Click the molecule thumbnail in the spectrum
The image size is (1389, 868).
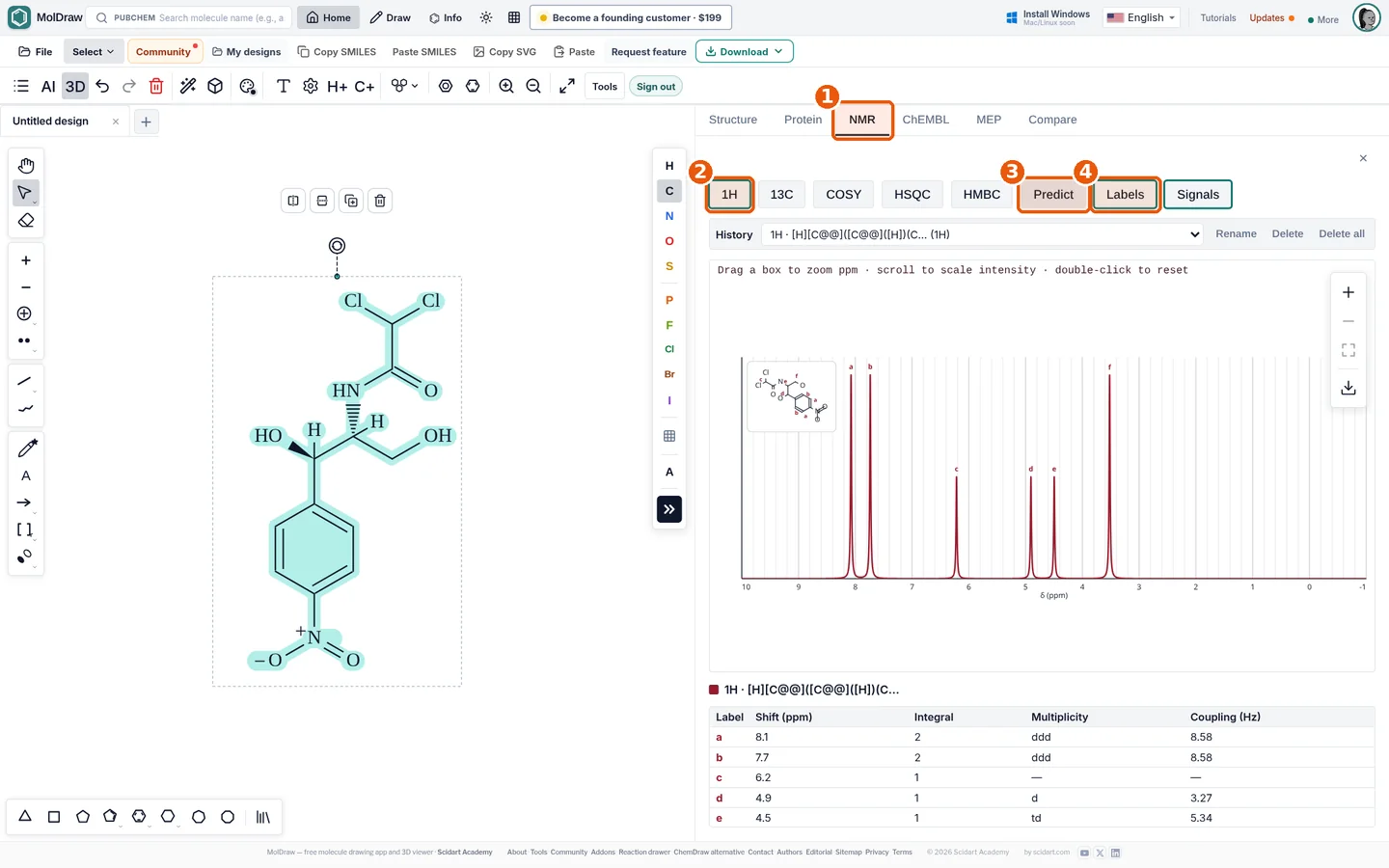[x=792, y=395]
